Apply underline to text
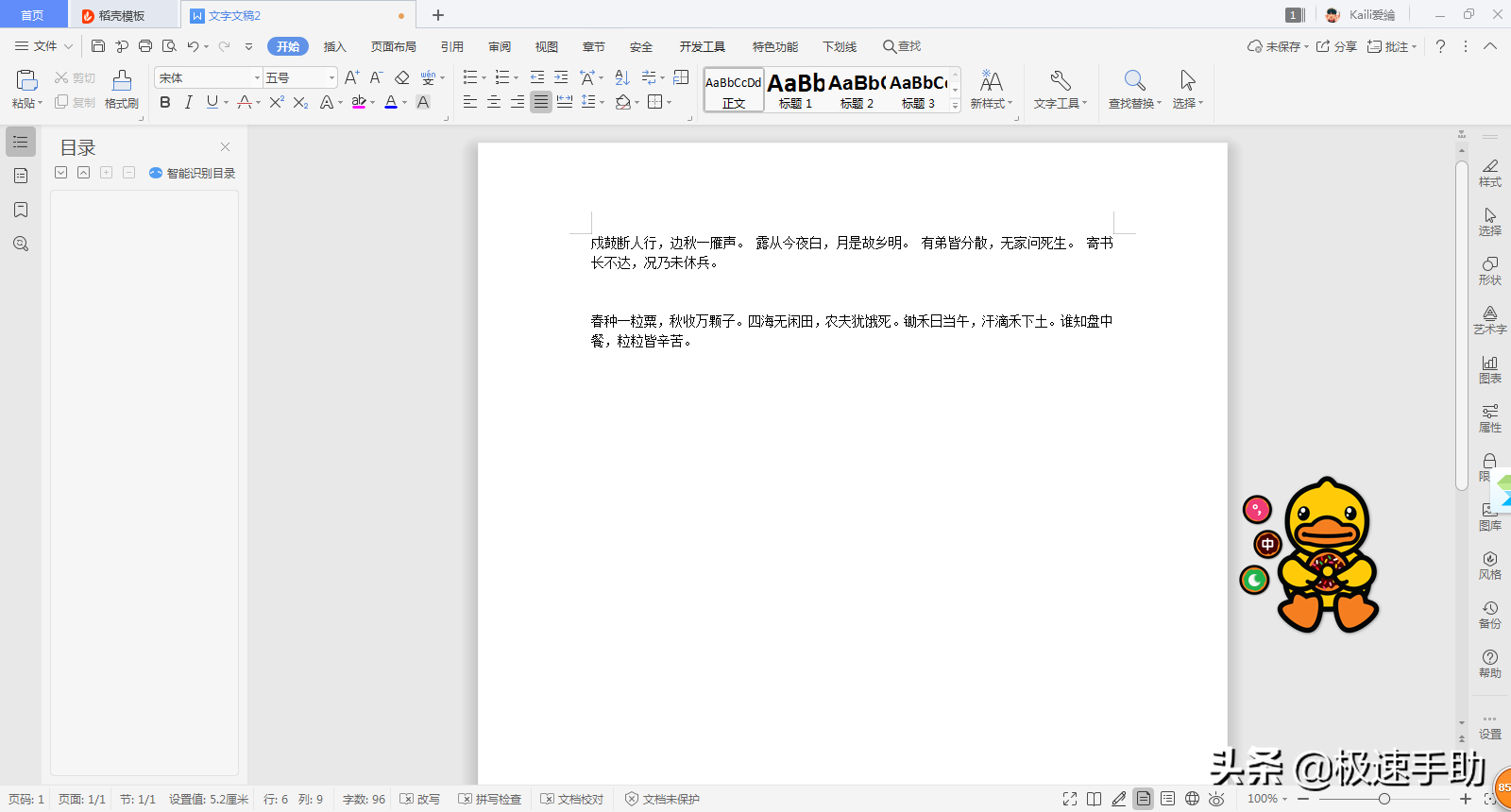 tap(212, 102)
